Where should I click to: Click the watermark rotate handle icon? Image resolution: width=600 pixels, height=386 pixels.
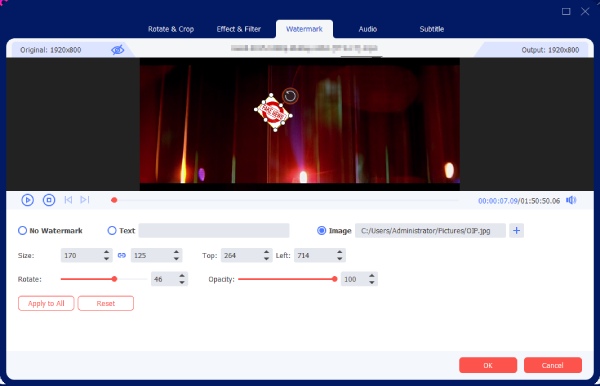(x=290, y=96)
